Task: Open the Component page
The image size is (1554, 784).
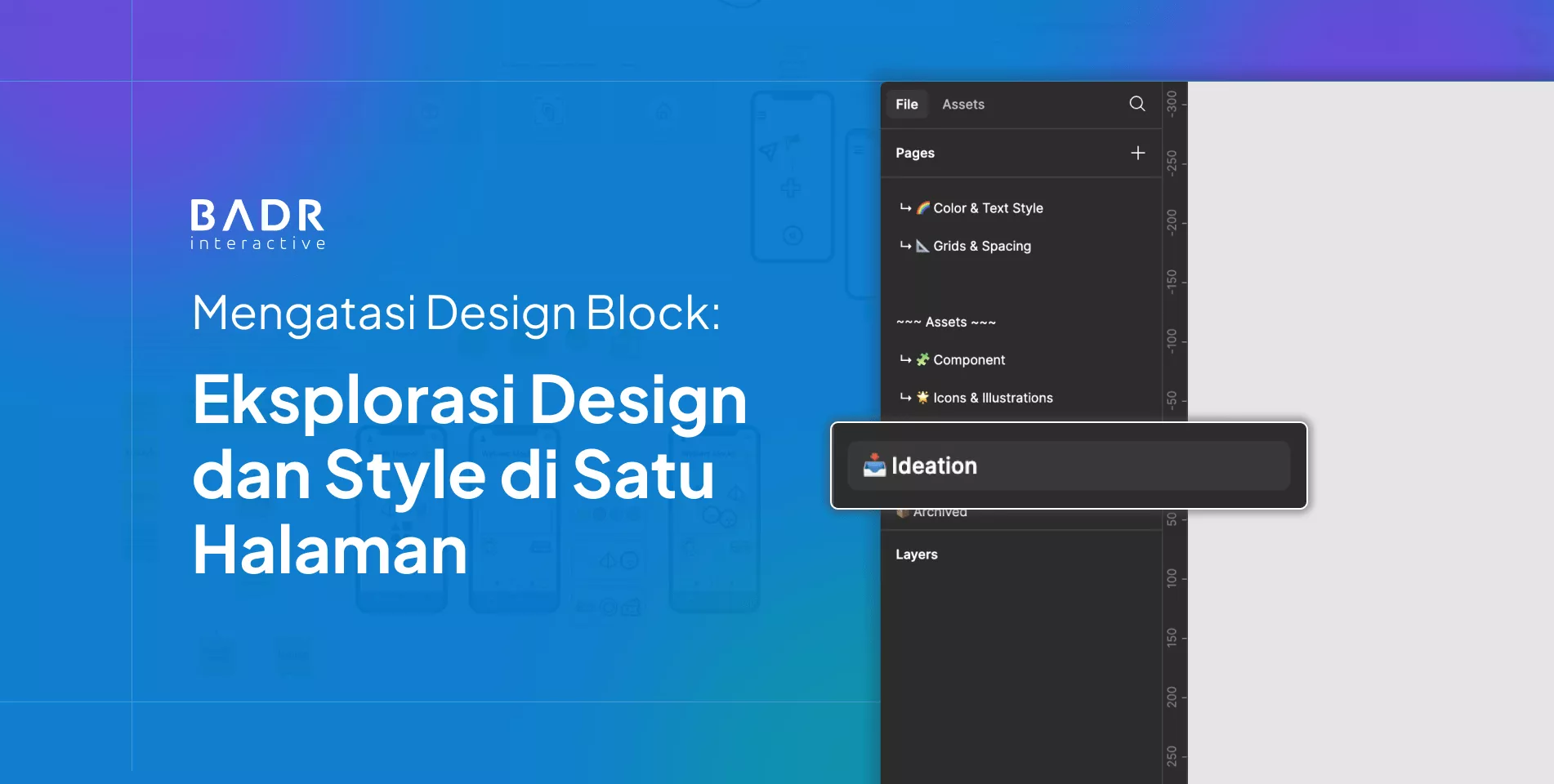Action: pyautogui.click(x=969, y=359)
